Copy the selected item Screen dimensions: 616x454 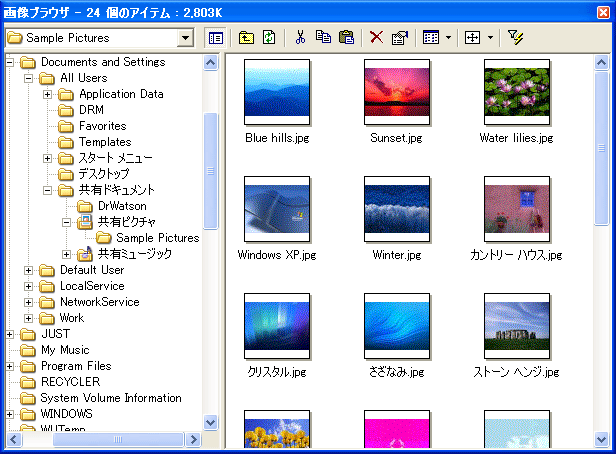point(323,37)
